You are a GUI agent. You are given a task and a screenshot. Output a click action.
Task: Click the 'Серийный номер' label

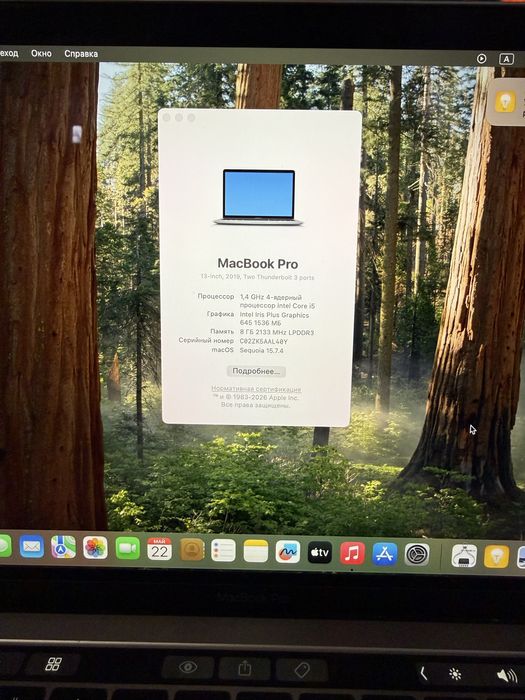[x=206, y=340]
